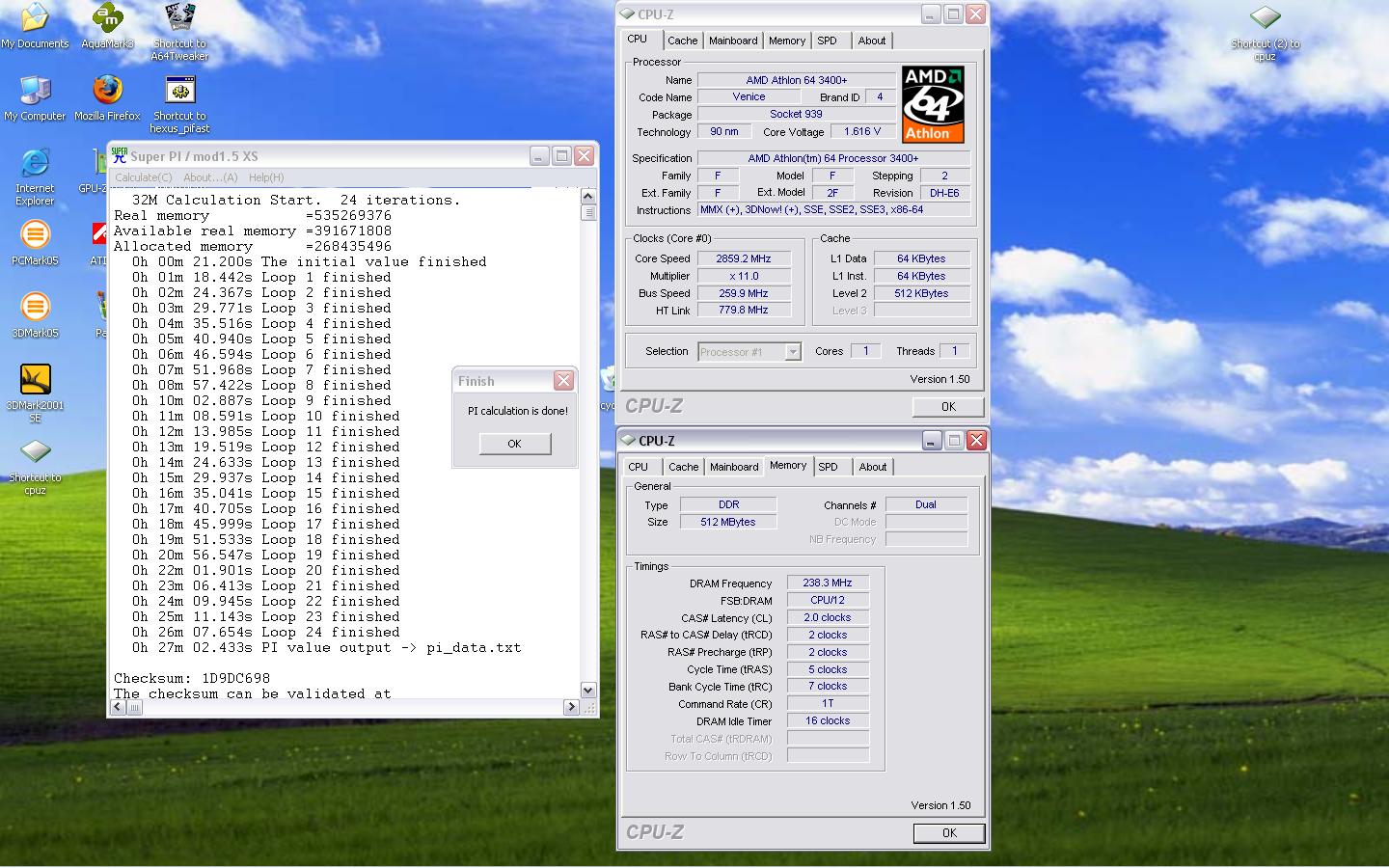The image size is (1389, 868).
Task: Open Shortcut to cpuz desktop icon
Action: (x=35, y=466)
